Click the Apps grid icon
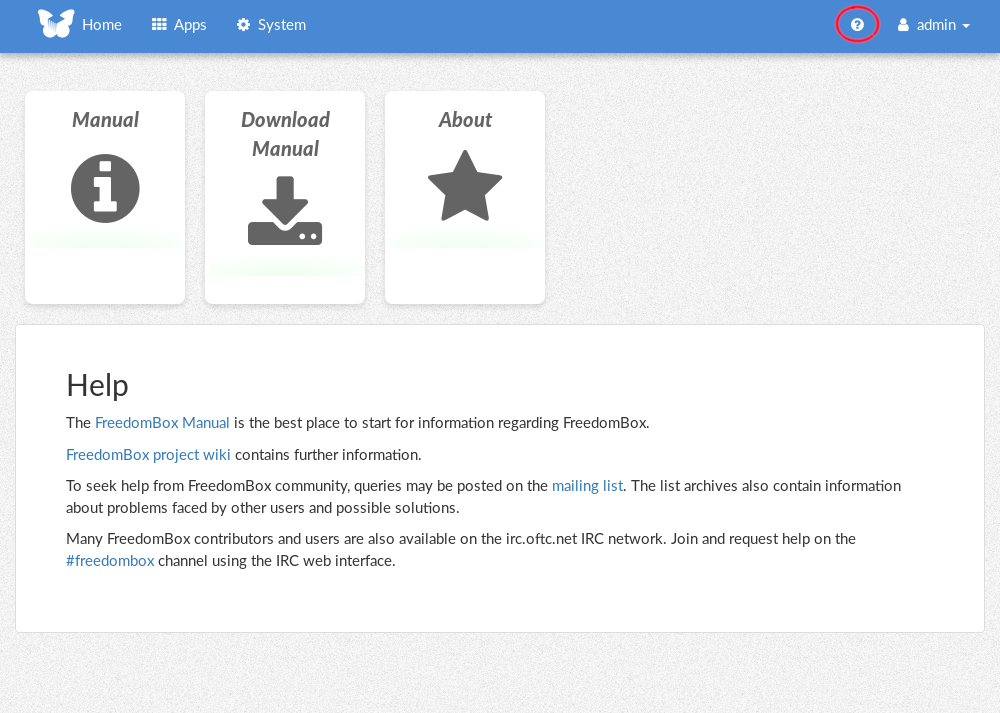 click(159, 25)
